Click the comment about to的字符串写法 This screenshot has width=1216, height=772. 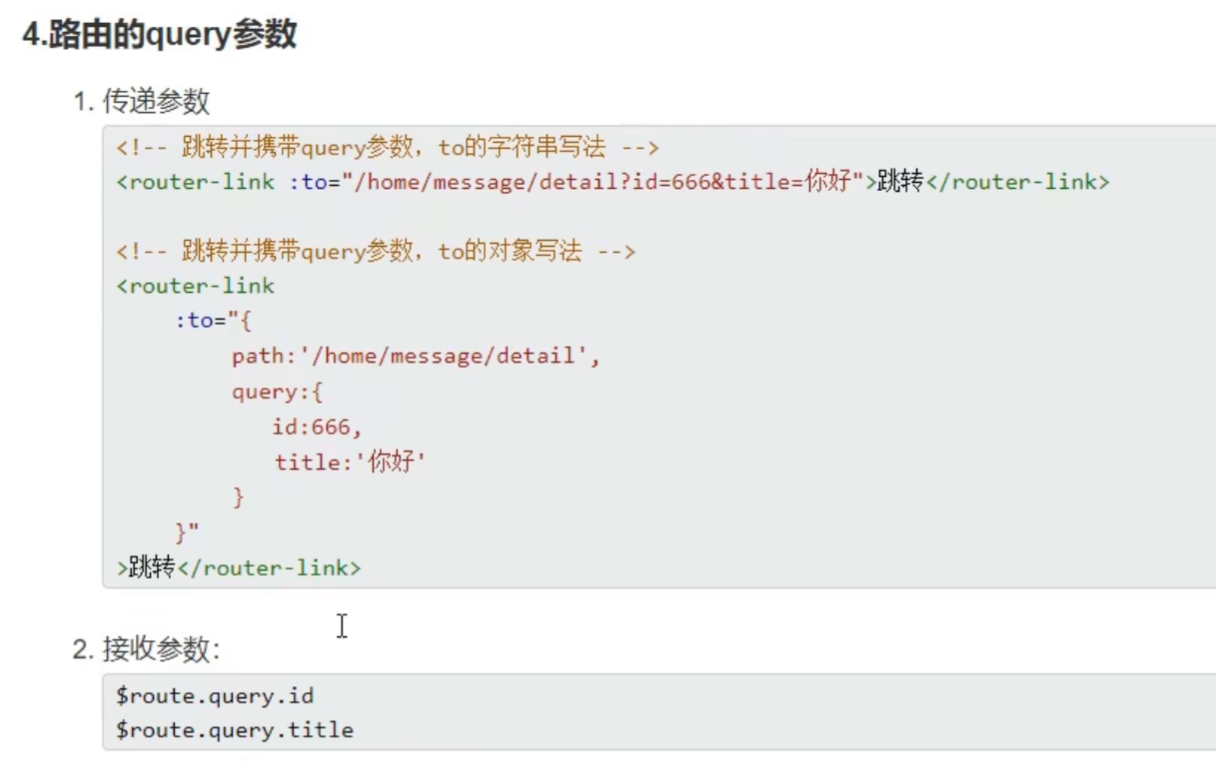click(x=387, y=148)
